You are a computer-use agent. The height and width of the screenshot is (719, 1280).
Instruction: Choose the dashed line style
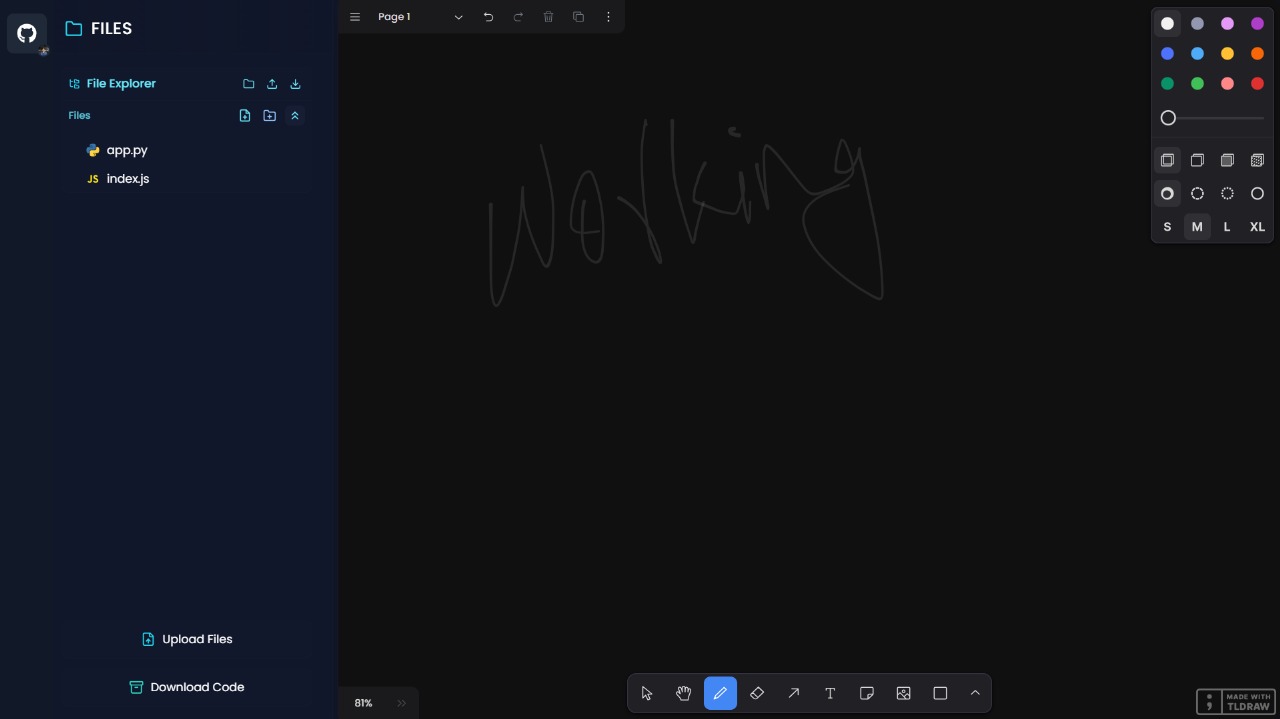(x=1197, y=194)
